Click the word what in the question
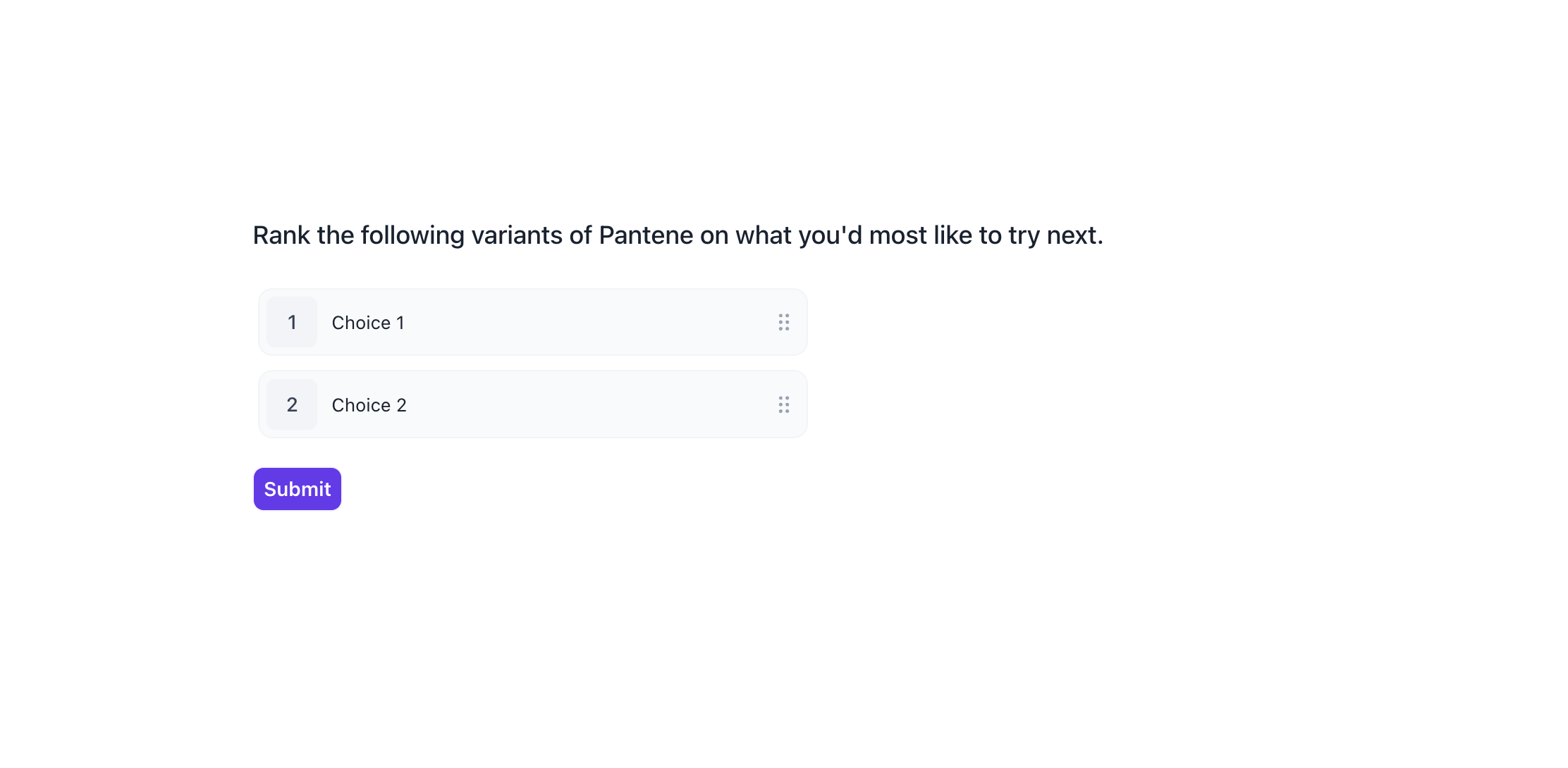Screen dimensions: 1568x768 click(763, 235)
